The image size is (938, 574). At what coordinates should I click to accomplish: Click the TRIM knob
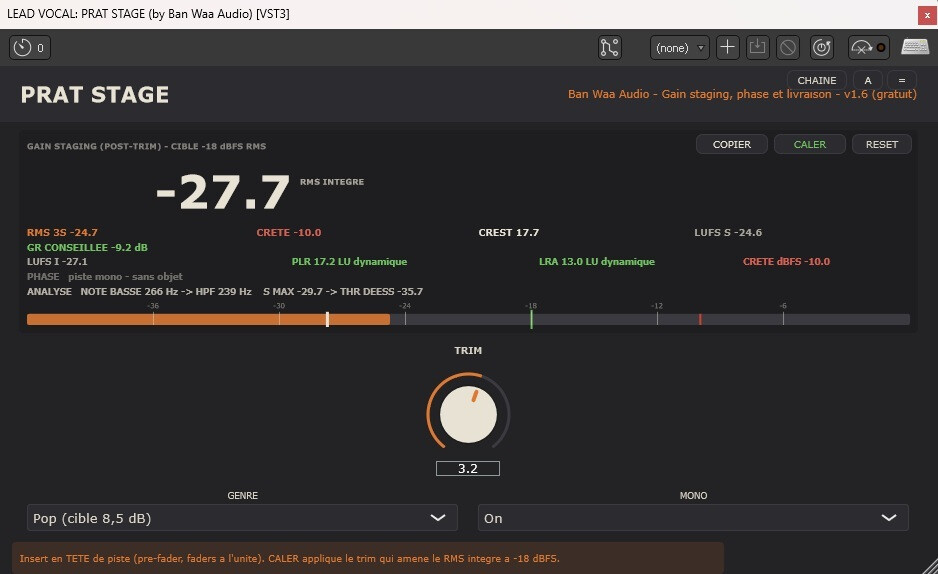tap(468, 414)
